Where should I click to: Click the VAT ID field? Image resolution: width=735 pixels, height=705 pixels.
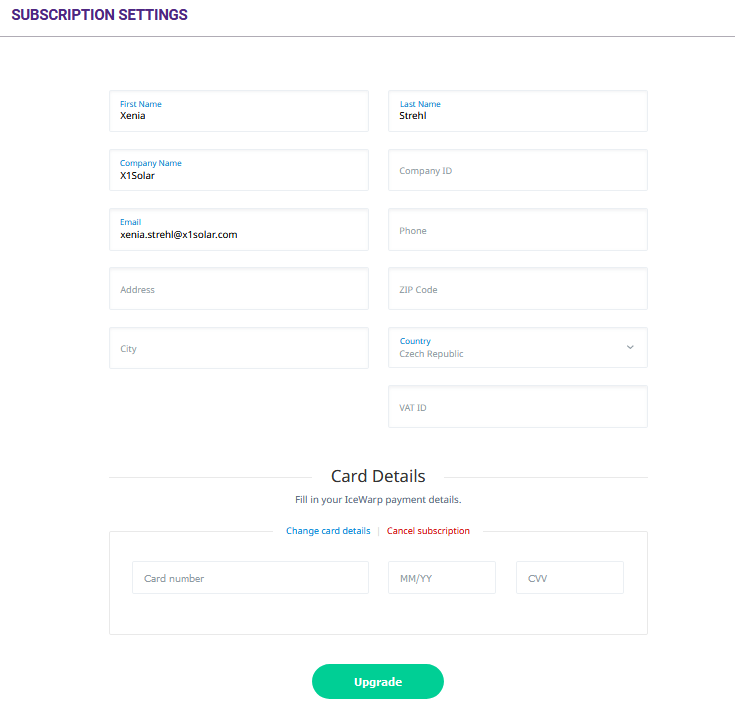click(518, 407)
